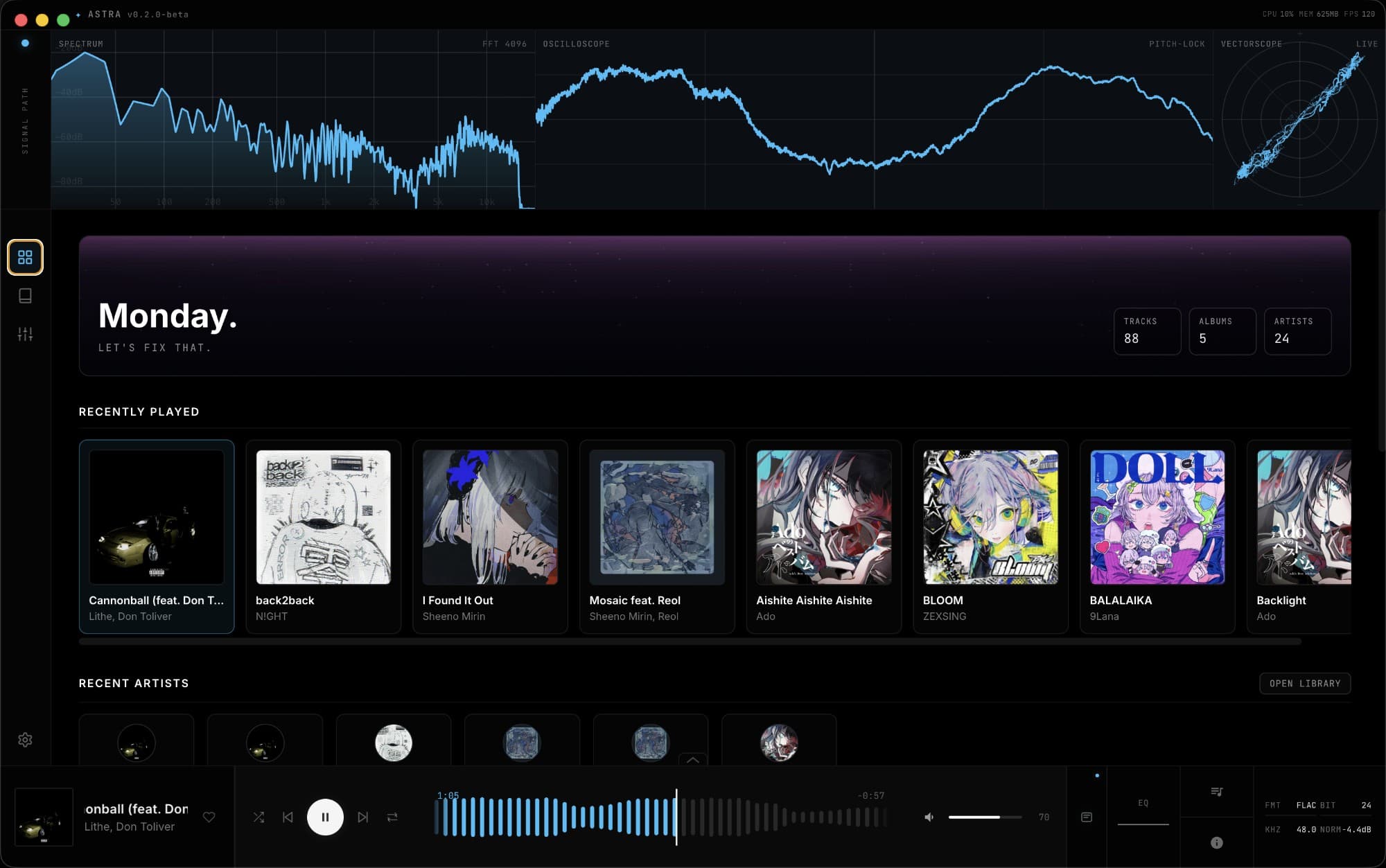Click the OPEN LIBRARY button
Screen dimensions: 1386x868
pos(1304,683)
